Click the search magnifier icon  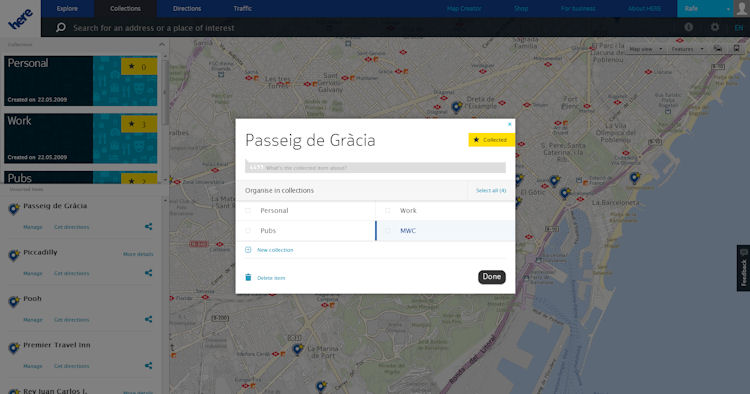(x=61, y=27)
